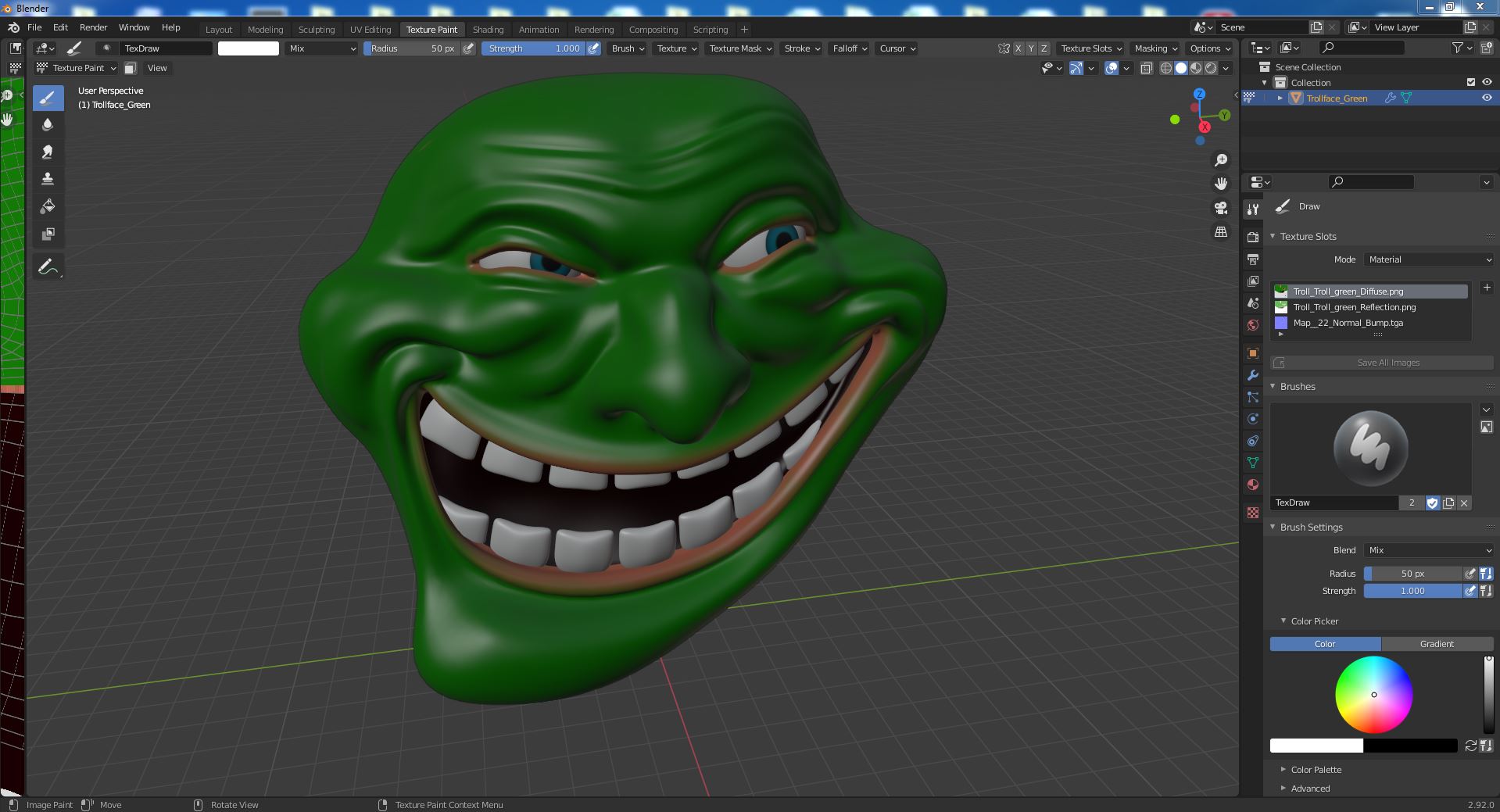The width and height of the screenshot is (1500, 812).
Task: Open the Modifiers properties tab
Action: [1253, 375]
